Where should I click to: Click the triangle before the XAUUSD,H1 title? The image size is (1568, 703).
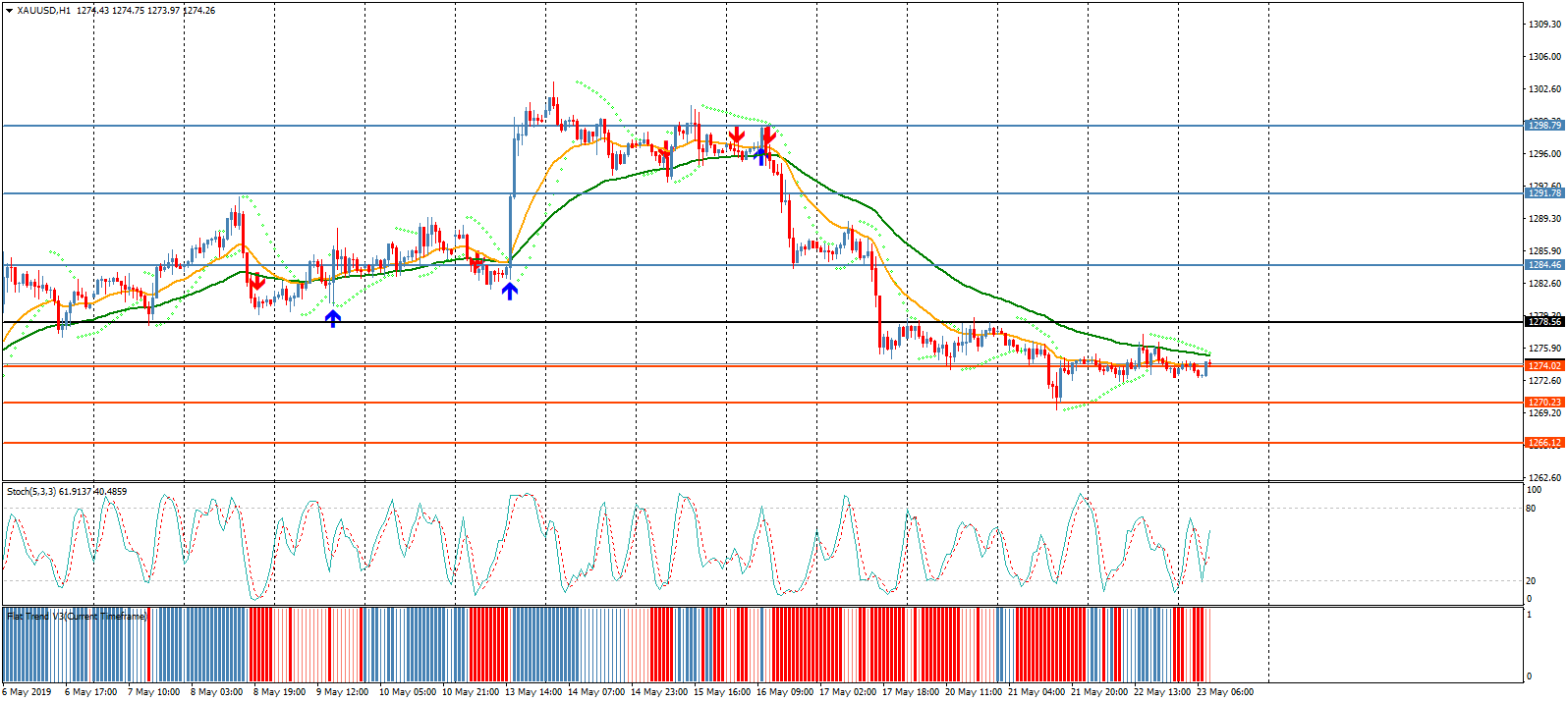(10, 11)
